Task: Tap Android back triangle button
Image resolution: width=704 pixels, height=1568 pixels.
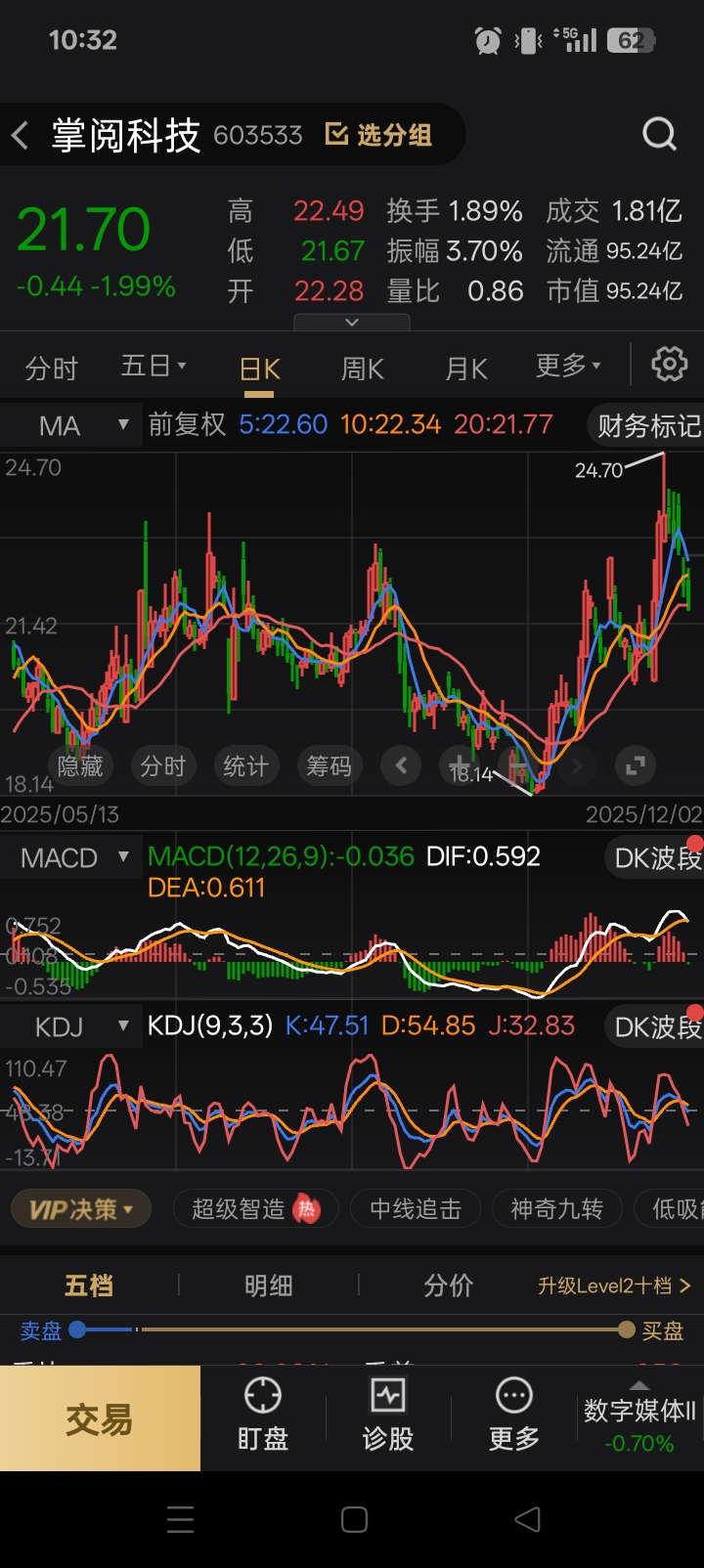Action: pyautogui.click(x=527, y=1519)
